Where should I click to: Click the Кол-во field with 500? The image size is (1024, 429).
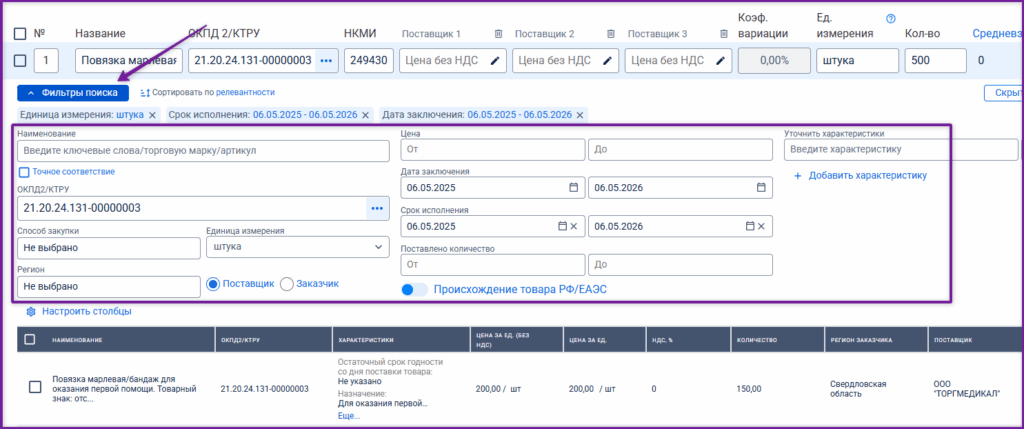935,61
